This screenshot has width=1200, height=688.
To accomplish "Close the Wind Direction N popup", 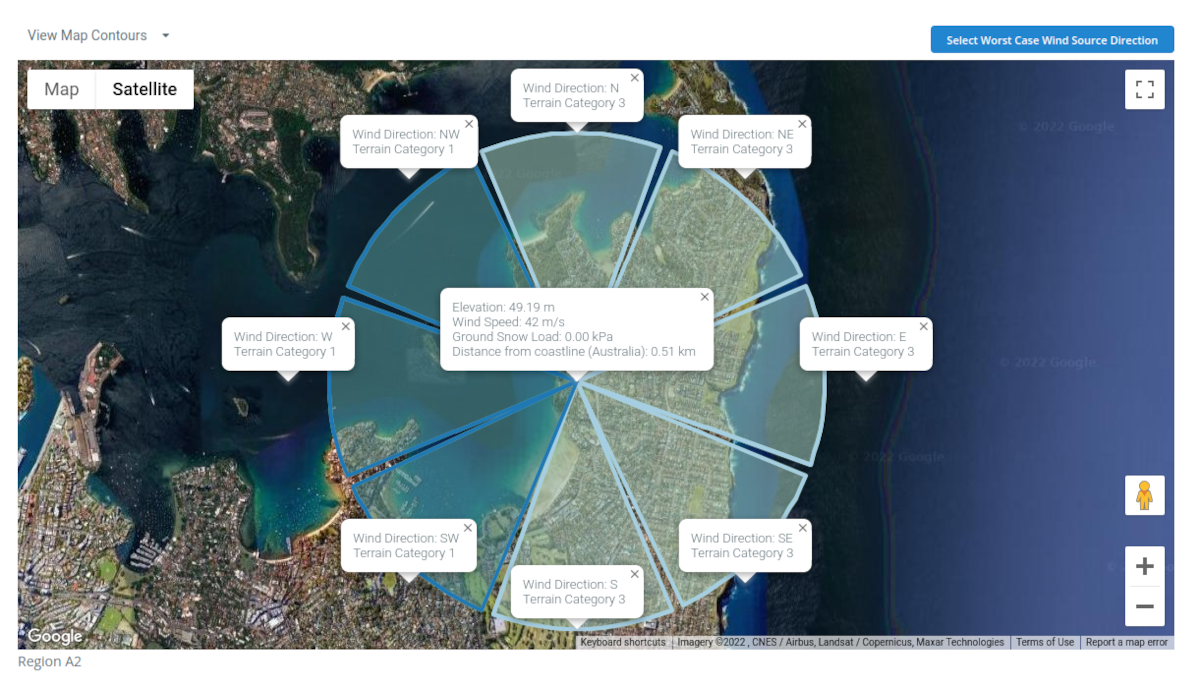I will tap(634, 77).
